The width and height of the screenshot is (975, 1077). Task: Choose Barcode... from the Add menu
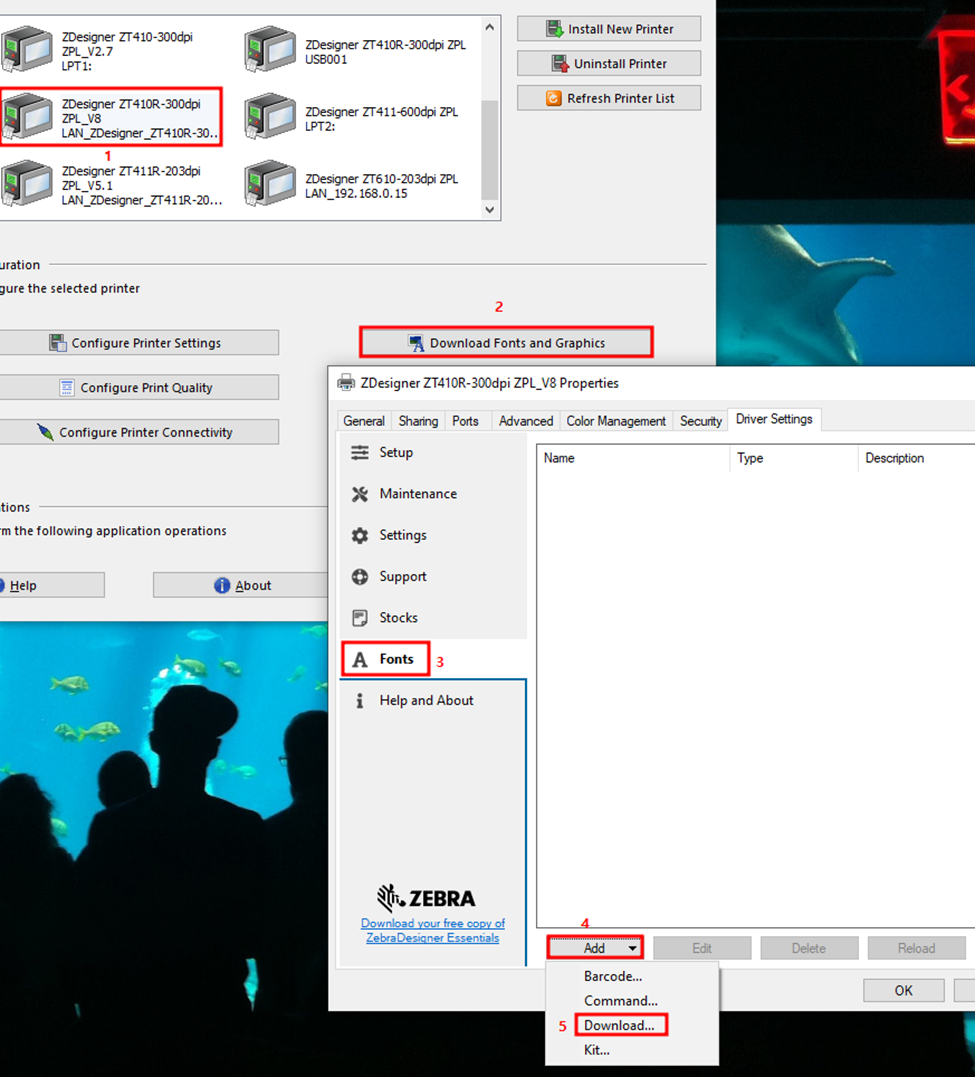[x=612, y=976]
